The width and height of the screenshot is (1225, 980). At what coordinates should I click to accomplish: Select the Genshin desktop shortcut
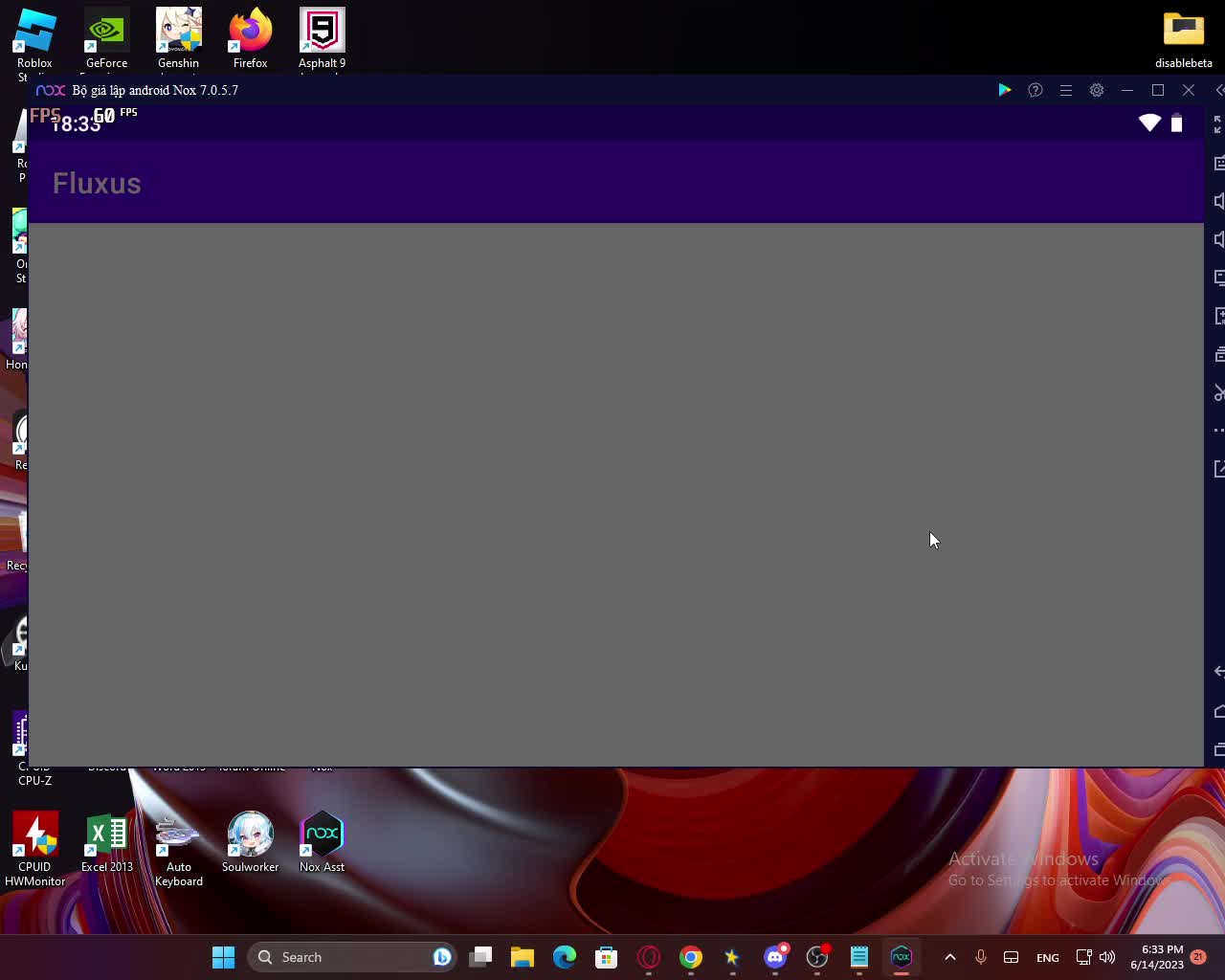tap(179, 40)
